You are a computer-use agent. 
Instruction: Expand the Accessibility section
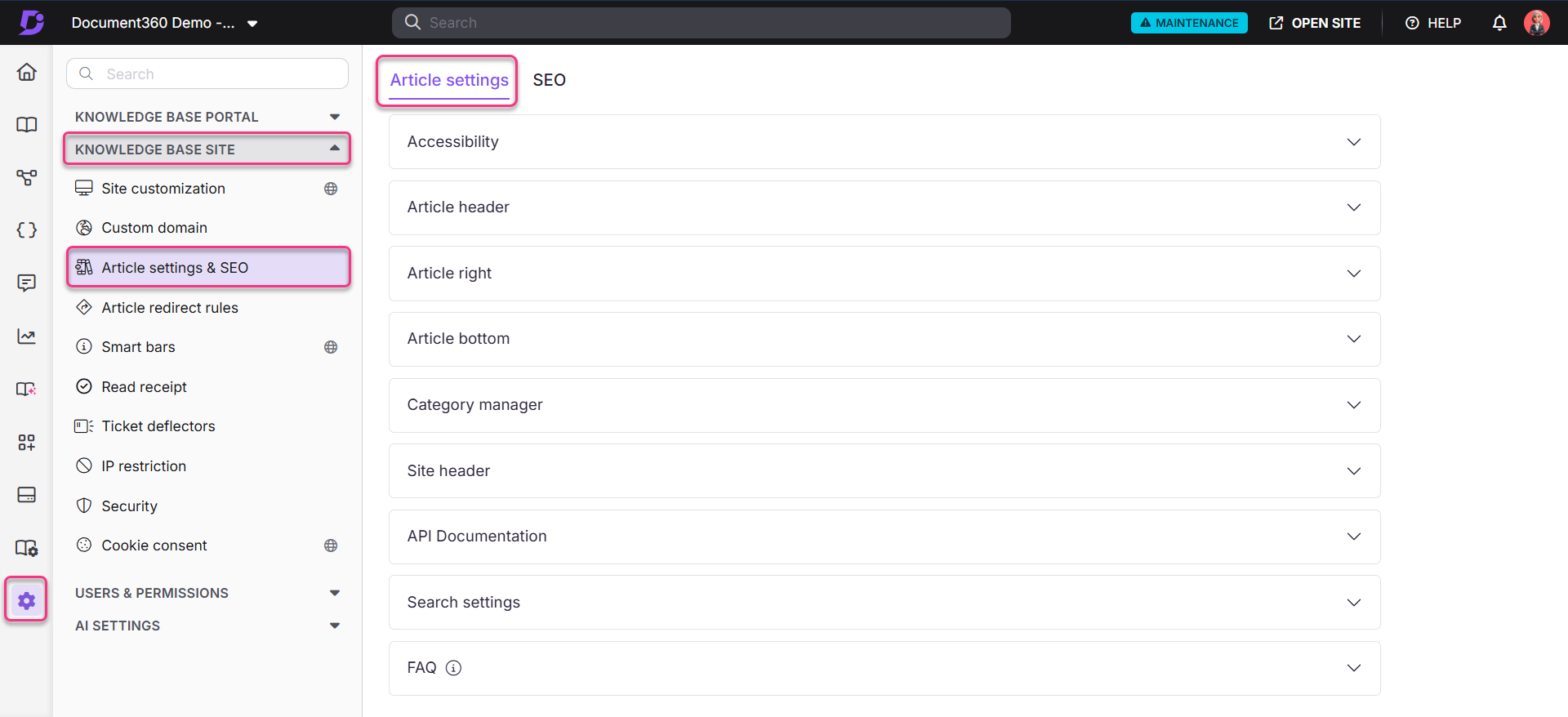click(884, 142)
